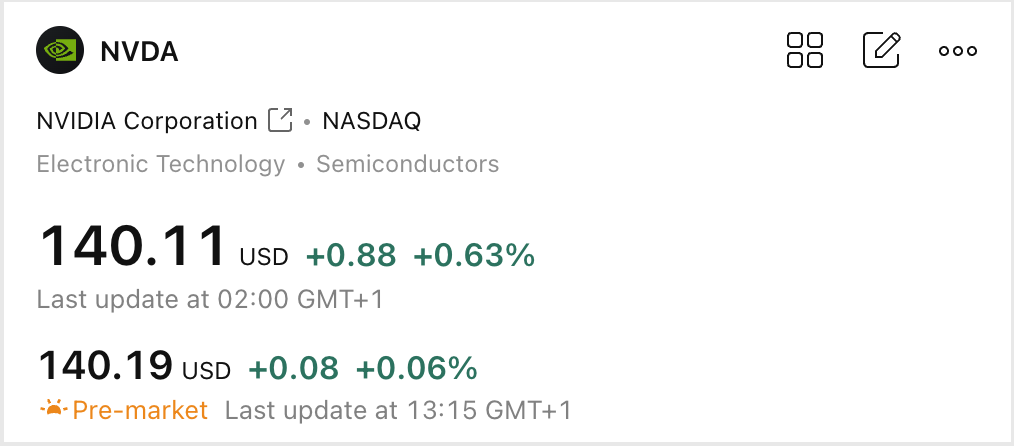Click the edit note icon
This screenshot has width=1014, height=446.
coord(881,50)
